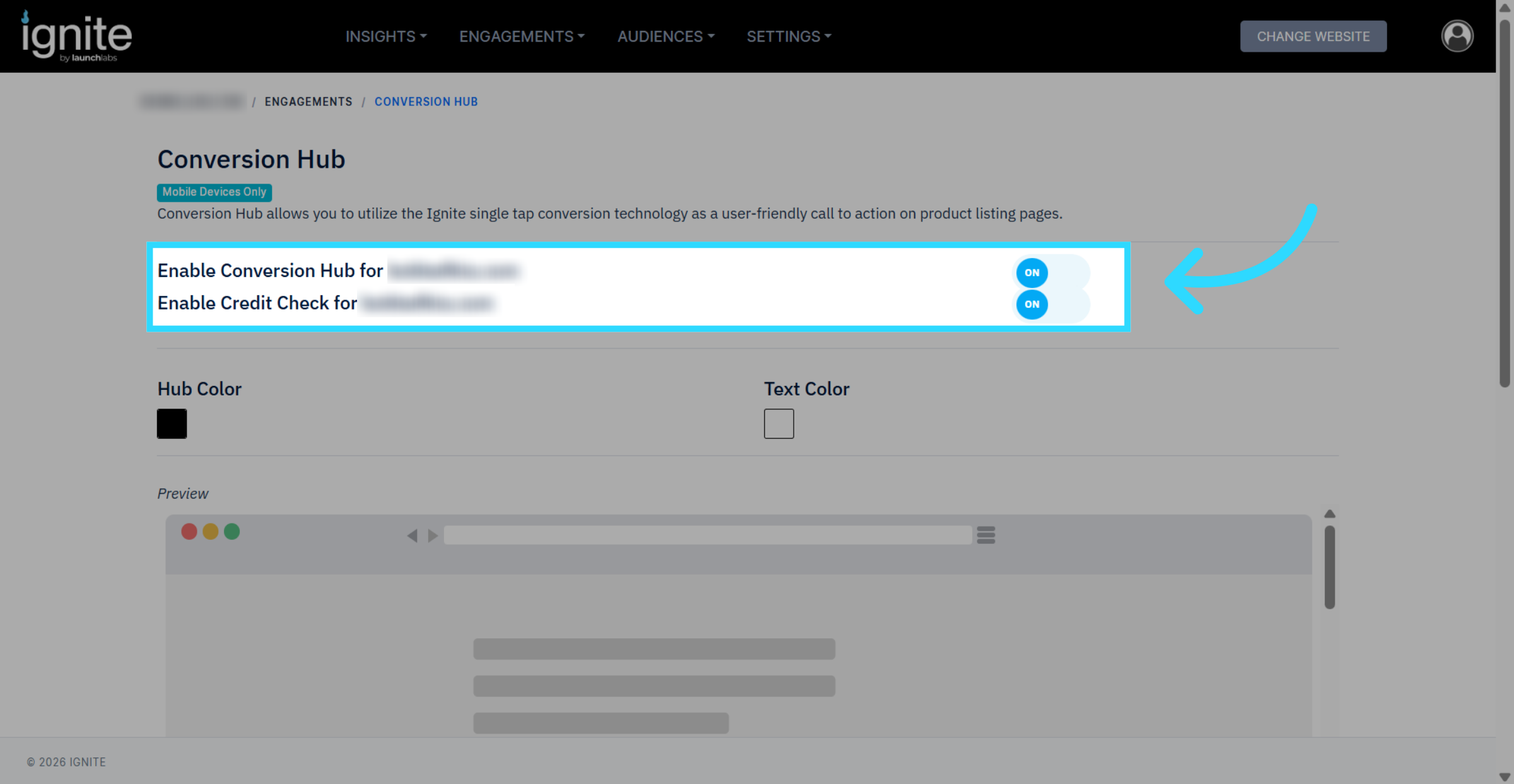Click the preview browser back arrow
The width and height of the screenshot is (1514, 784).
tap(412, 535)
